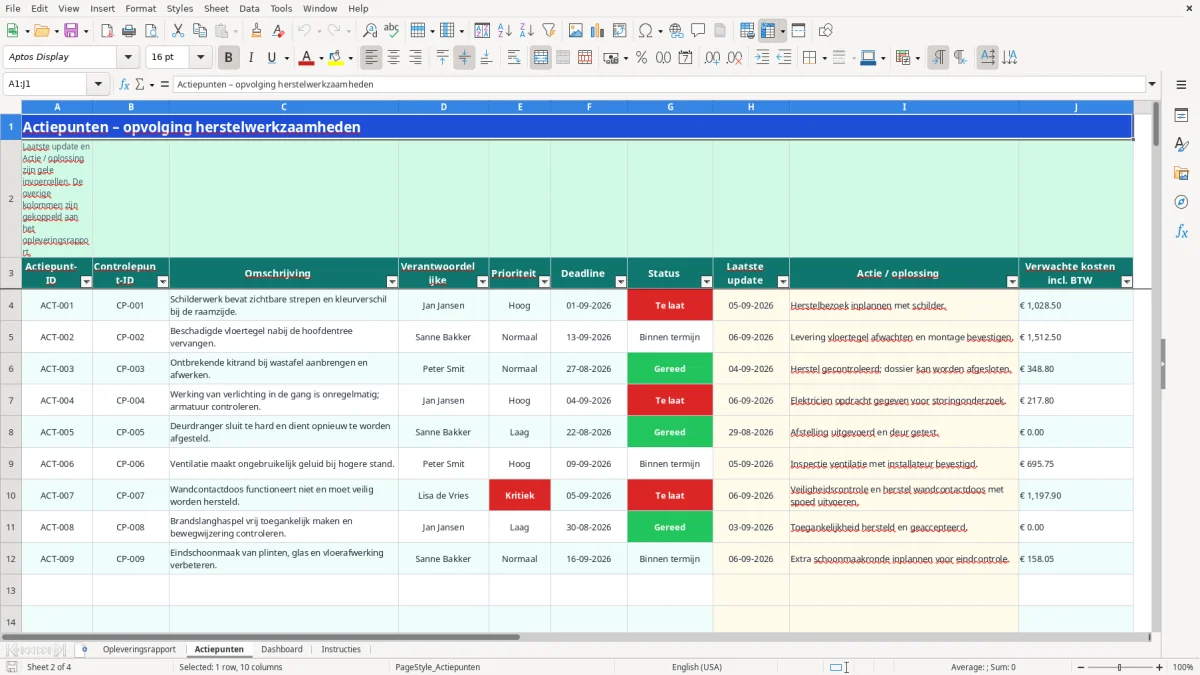This screenshot has width=1200, height=675.
Task: Insert a hyperlink
Action: tap(676, 31)
